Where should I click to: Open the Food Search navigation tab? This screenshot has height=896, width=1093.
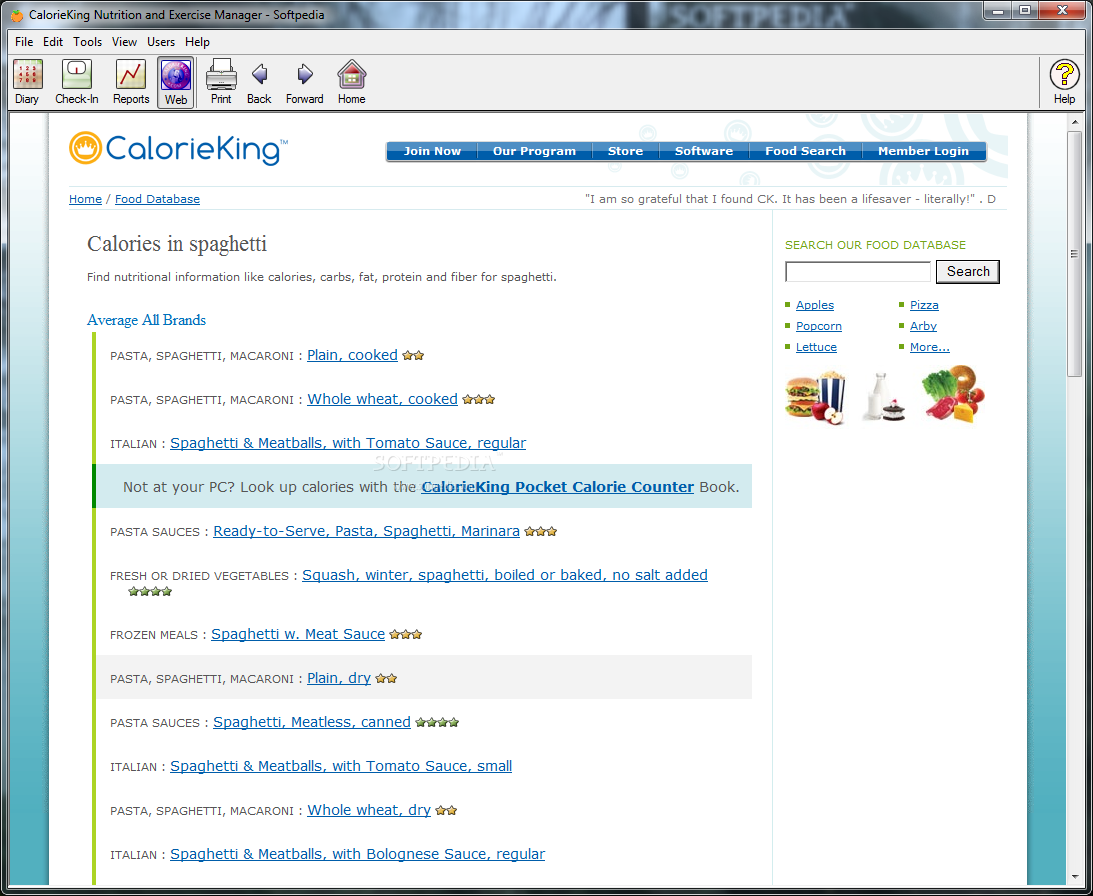[x=805, y=151]
